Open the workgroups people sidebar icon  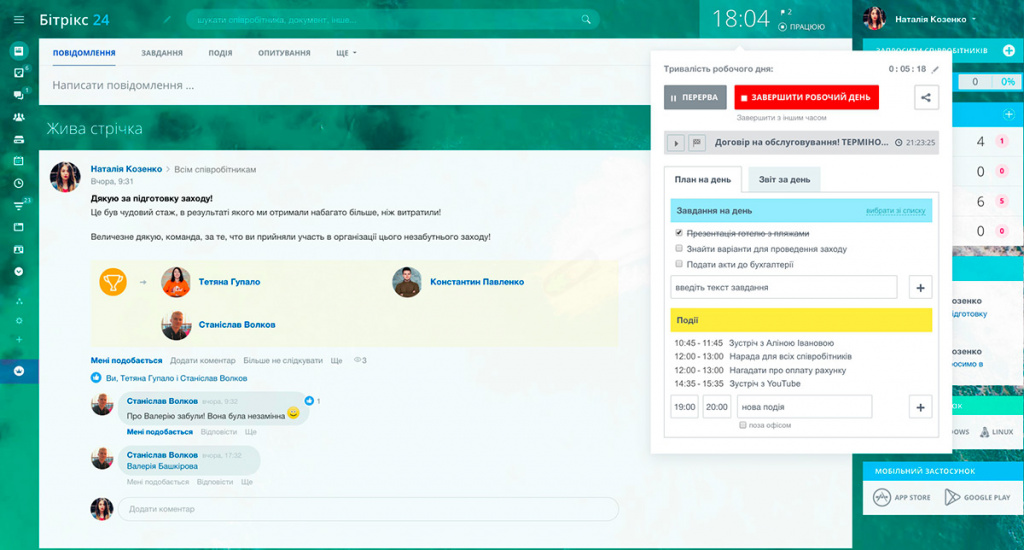point(18,117)
